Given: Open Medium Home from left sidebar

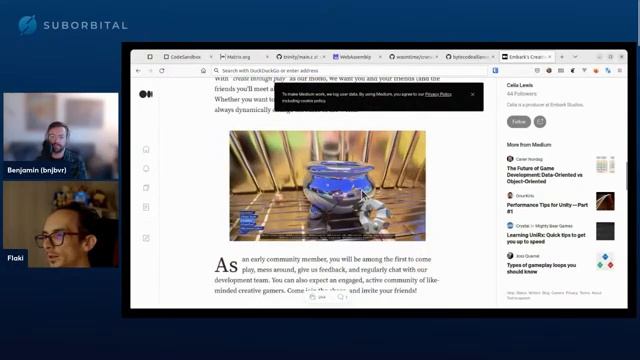Looking at the screenshot, I should click(x=146, y=149).
